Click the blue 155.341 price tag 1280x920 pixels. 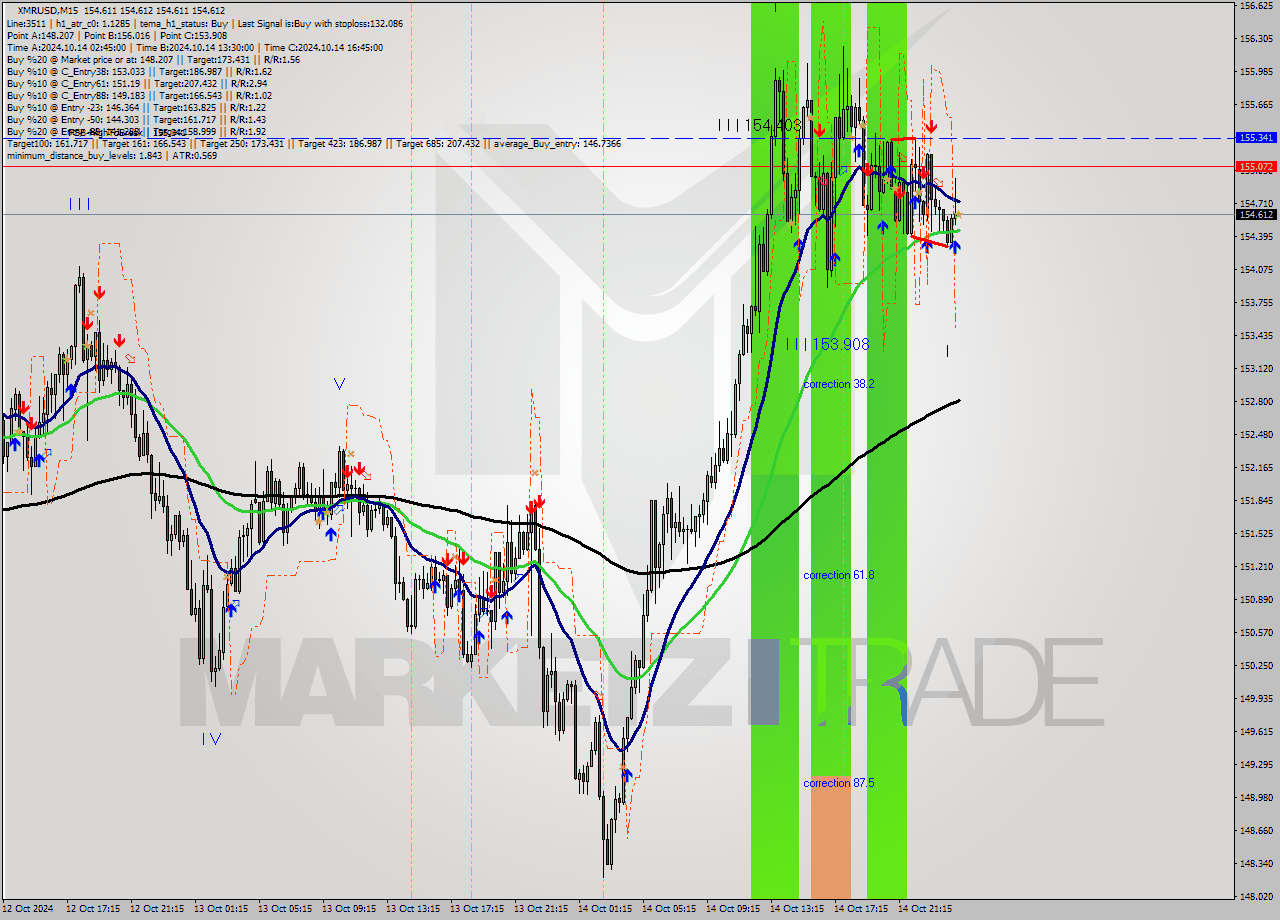(1256, 138)
